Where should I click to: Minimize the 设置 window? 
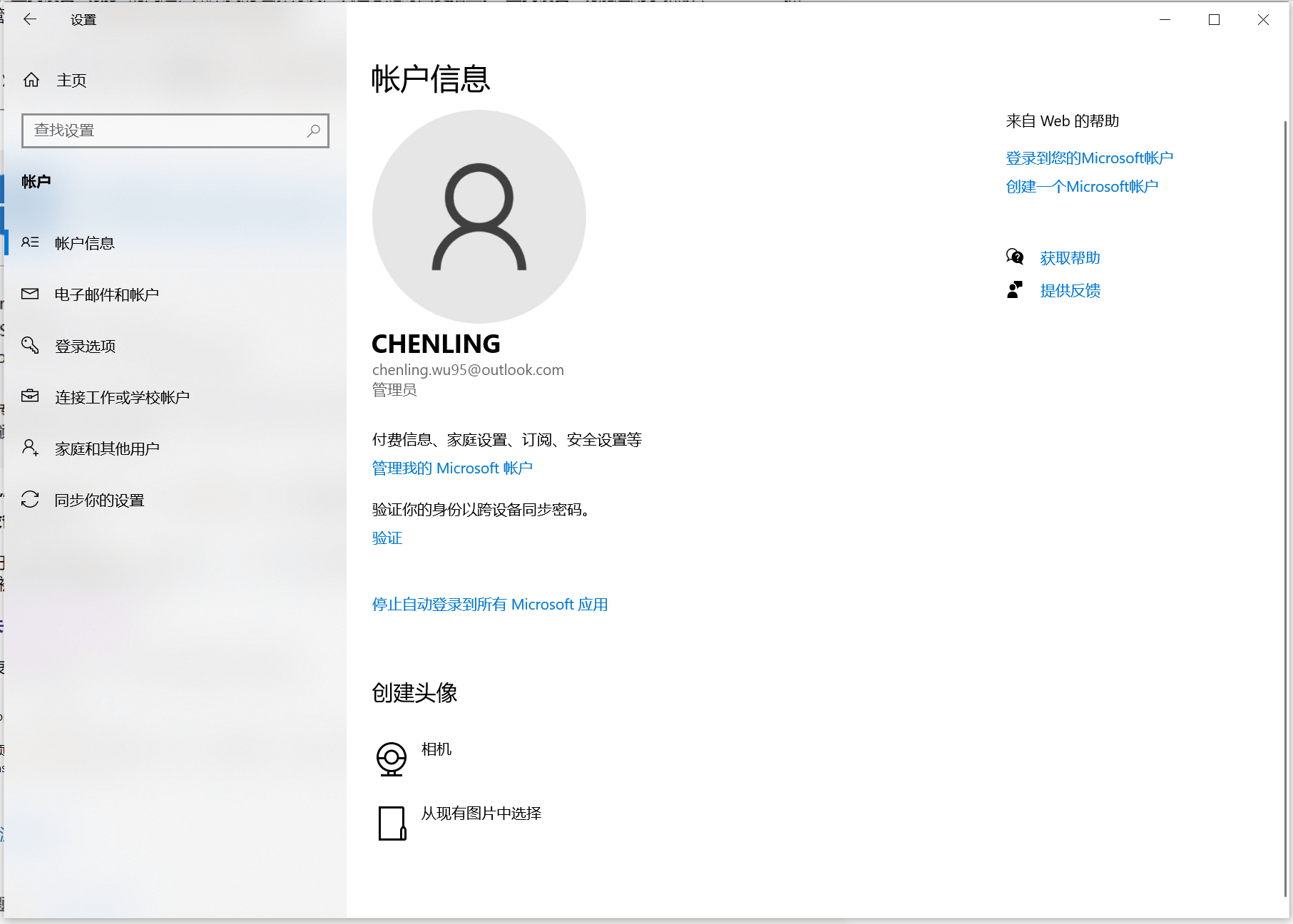(x=1165, y=20)
